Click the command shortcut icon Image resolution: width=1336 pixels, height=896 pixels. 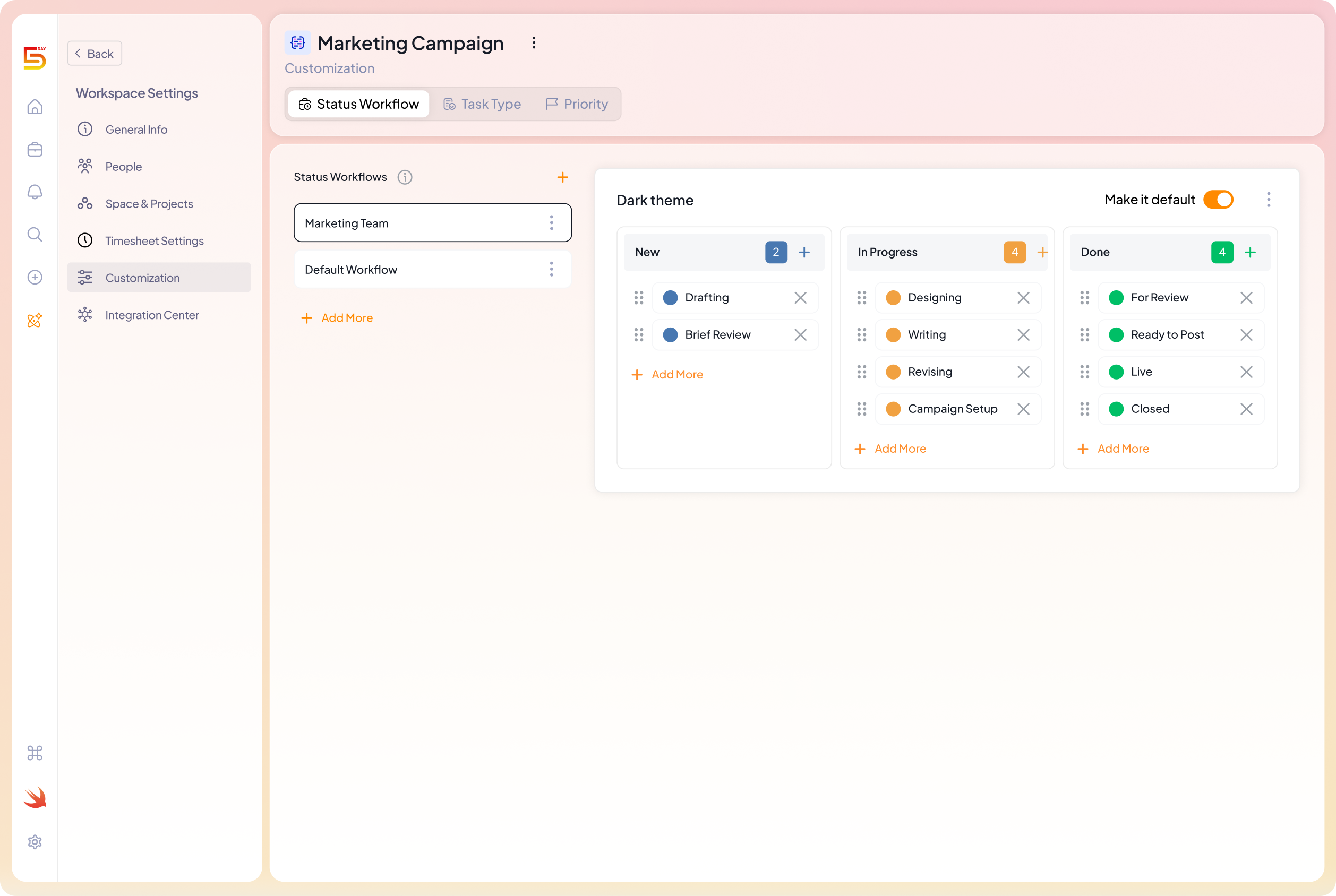[35, 753]
